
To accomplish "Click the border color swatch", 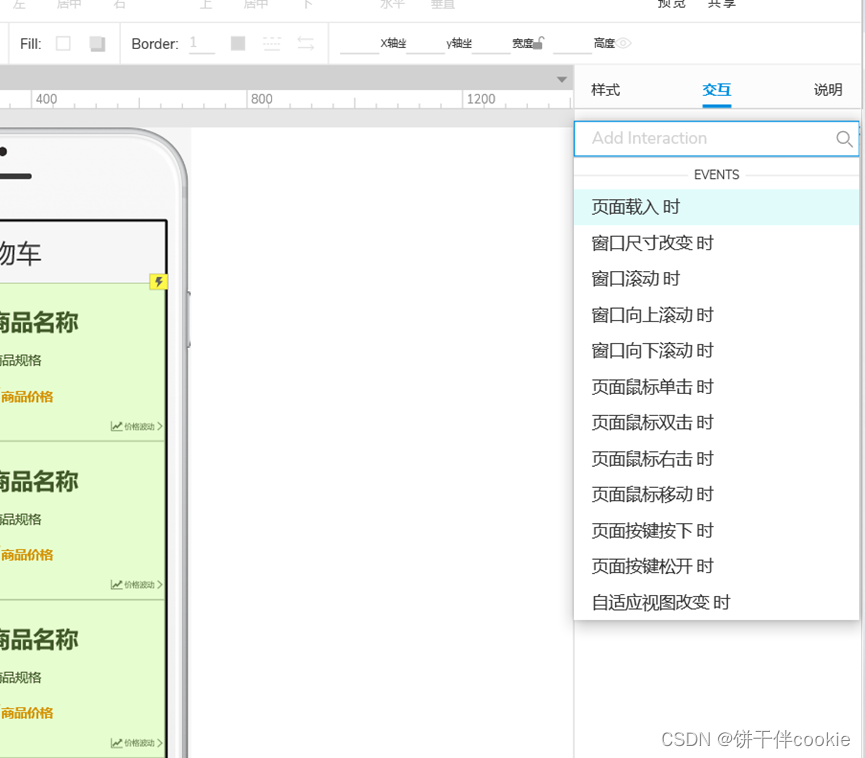I will pyautogui.click(x=238, y=43).
